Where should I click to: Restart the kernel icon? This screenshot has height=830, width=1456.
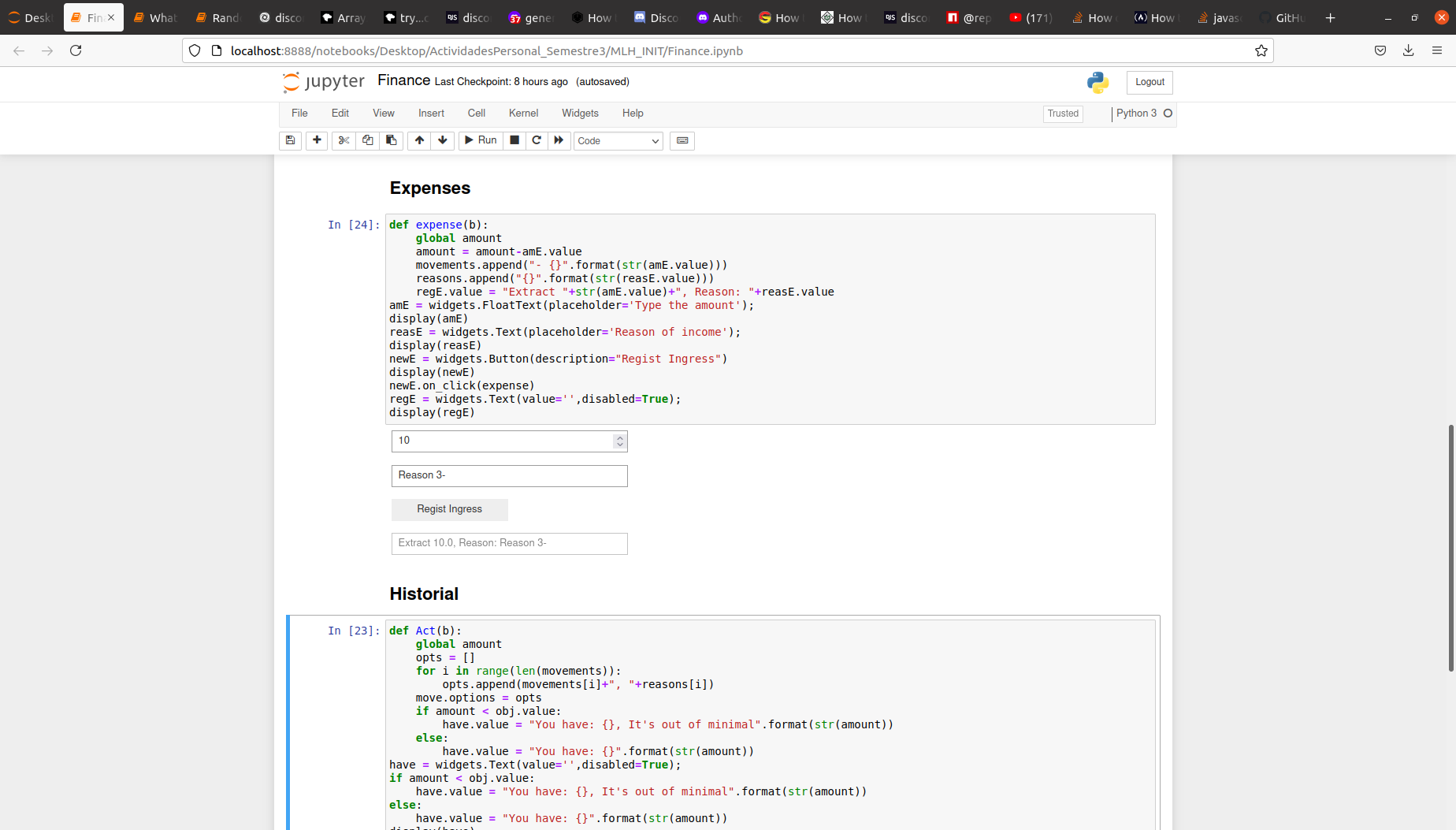pyautogui.click(x=537, y=140)
